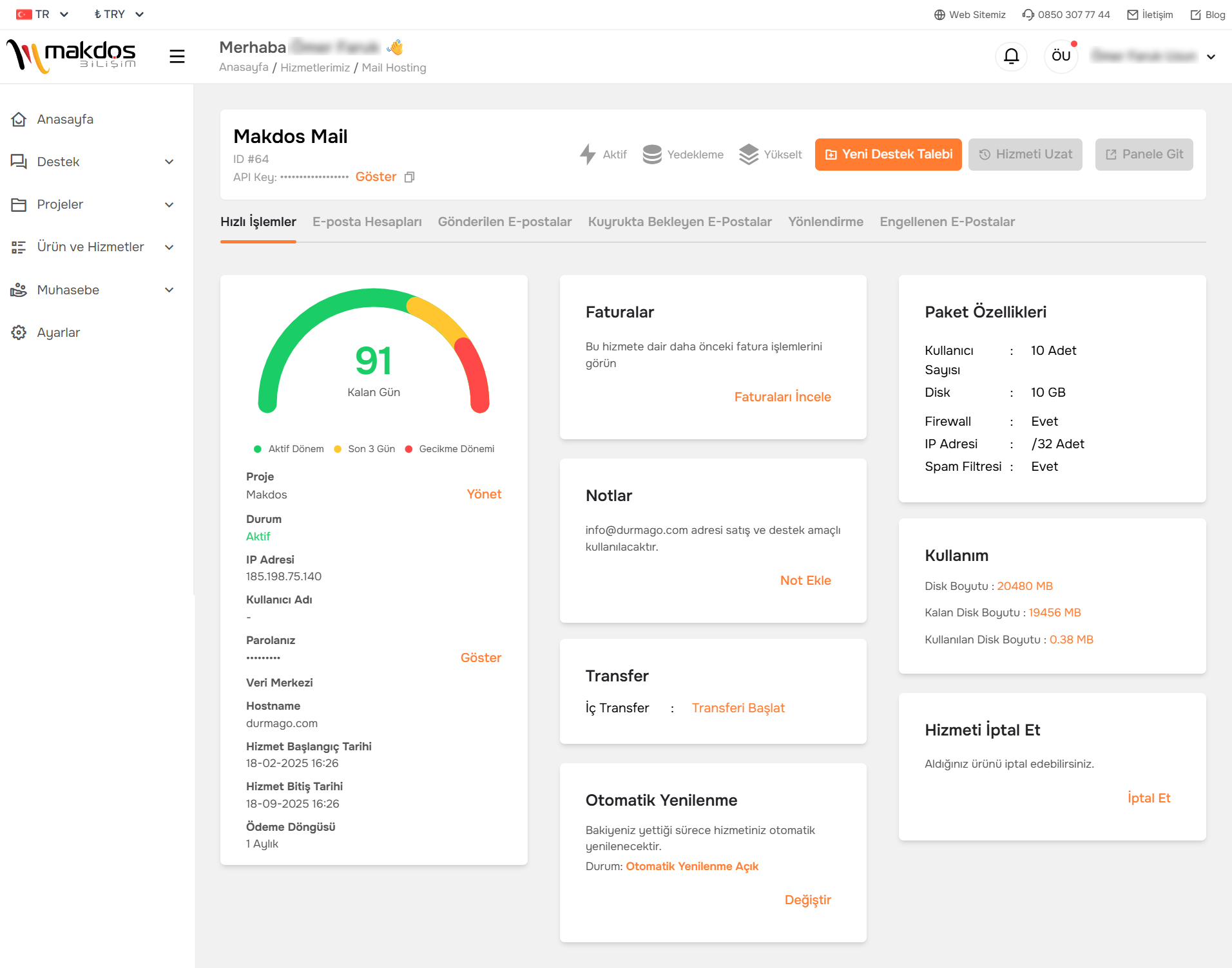The width and height of the screenshot is (1232, 968).
Task: Click the ÖU user avatar
Action: coord(1061,57)
